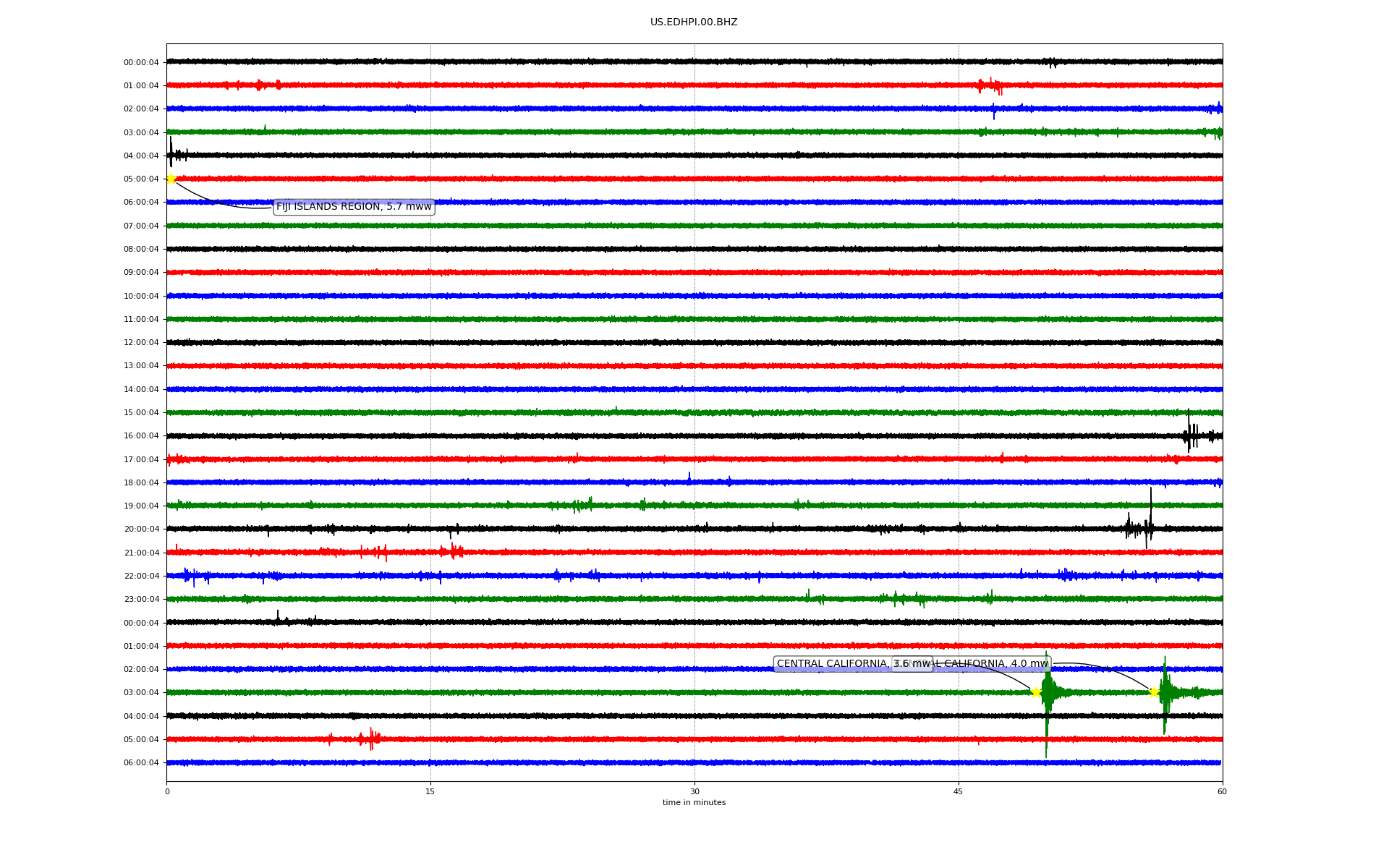Click the yellow star before the first large green burst
The image size is (1389, 868).
1036,692
